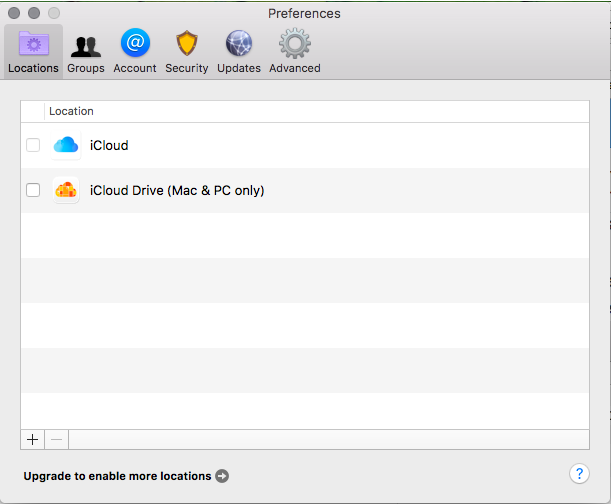
Task: Open the Account preferences pane
Action: (135, 52)
